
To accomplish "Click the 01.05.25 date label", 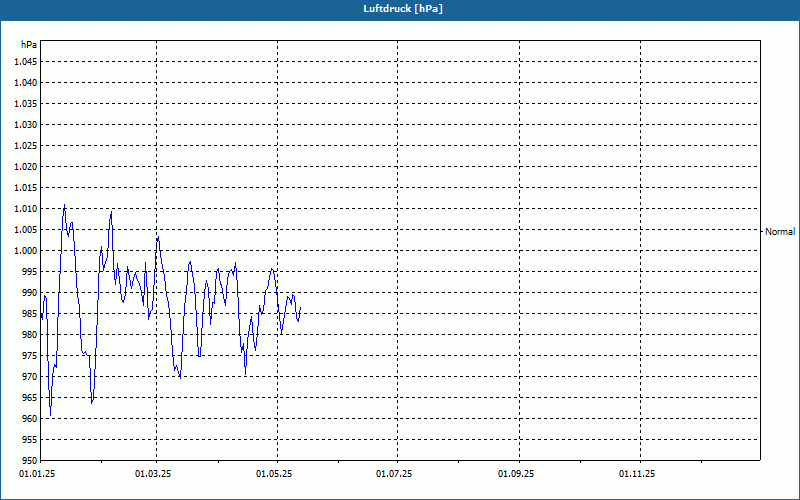I will [274, 474].
